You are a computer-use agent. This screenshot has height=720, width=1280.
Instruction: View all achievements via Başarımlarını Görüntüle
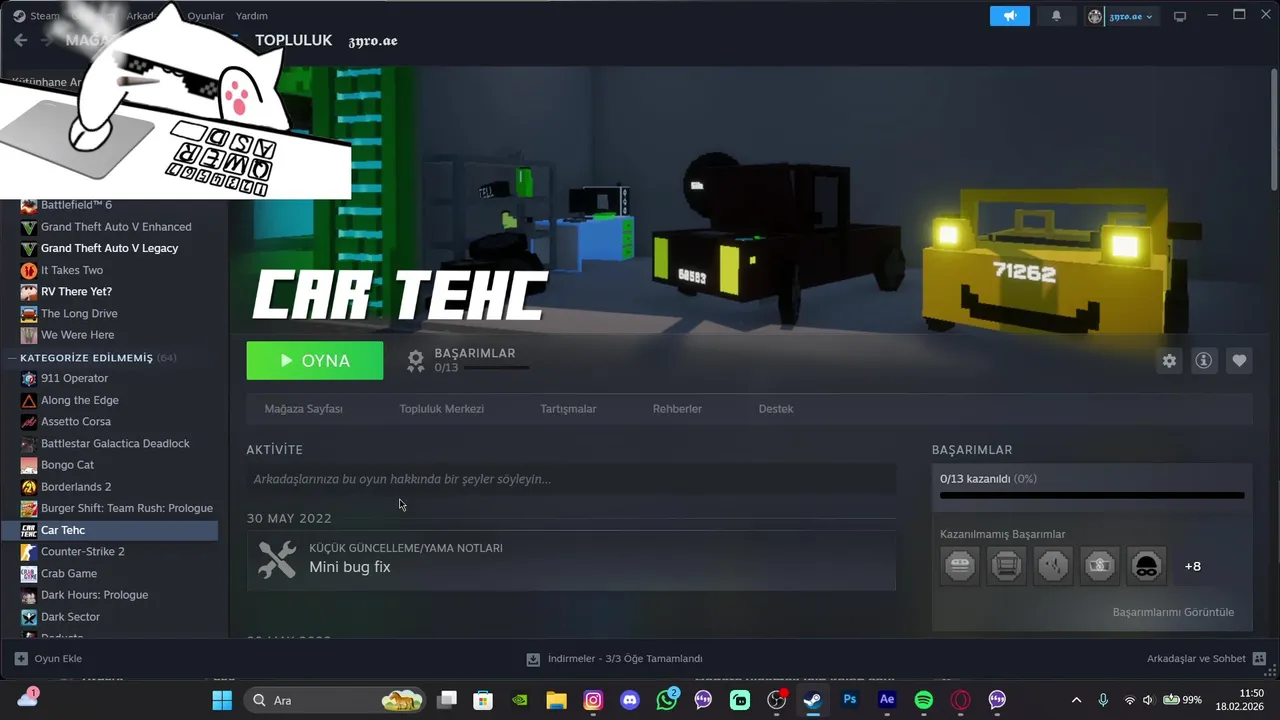(x=1173, y=612)
